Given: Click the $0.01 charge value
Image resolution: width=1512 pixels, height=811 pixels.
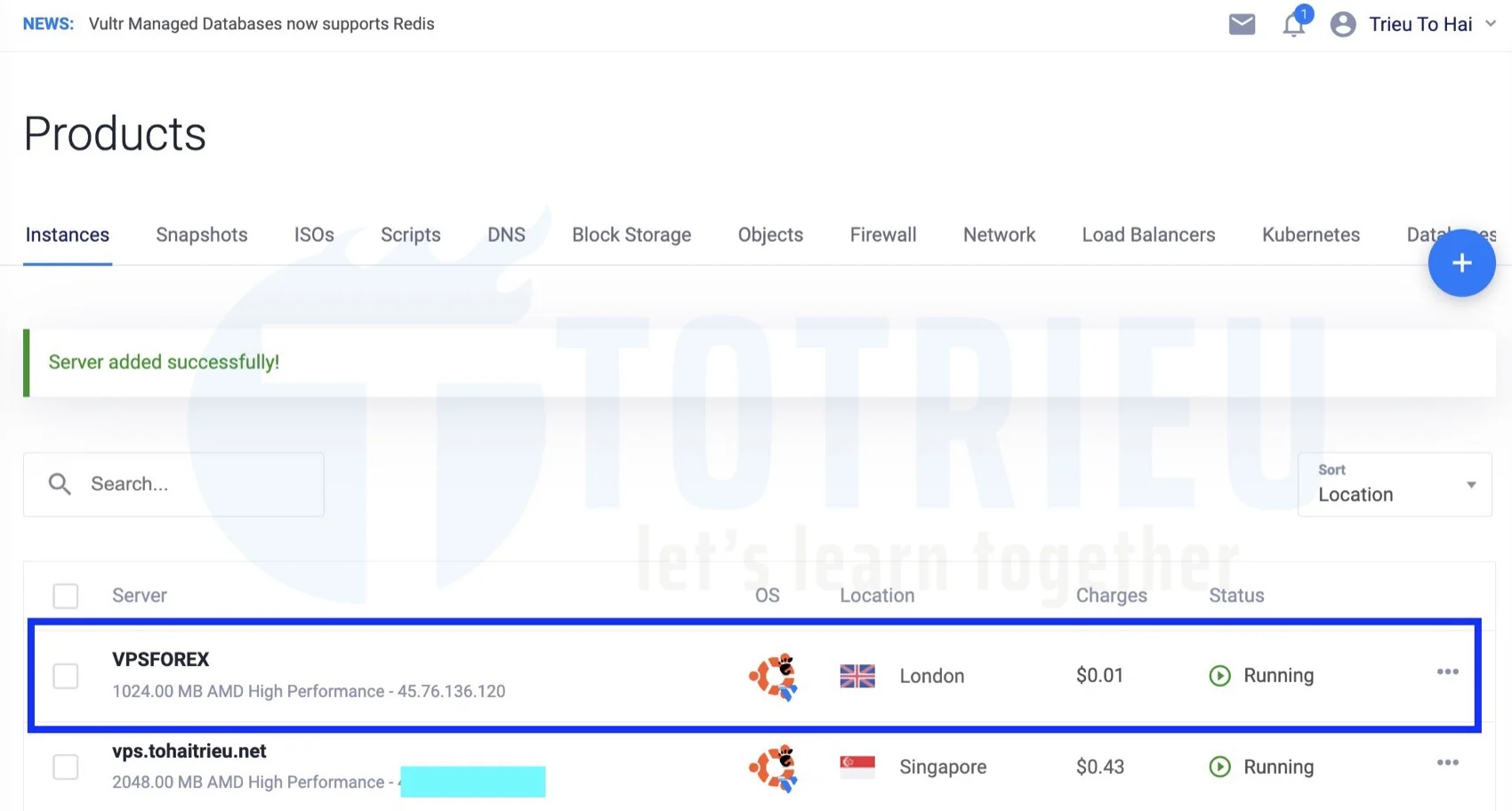Looking at the screenshot, I should 1099,676.
